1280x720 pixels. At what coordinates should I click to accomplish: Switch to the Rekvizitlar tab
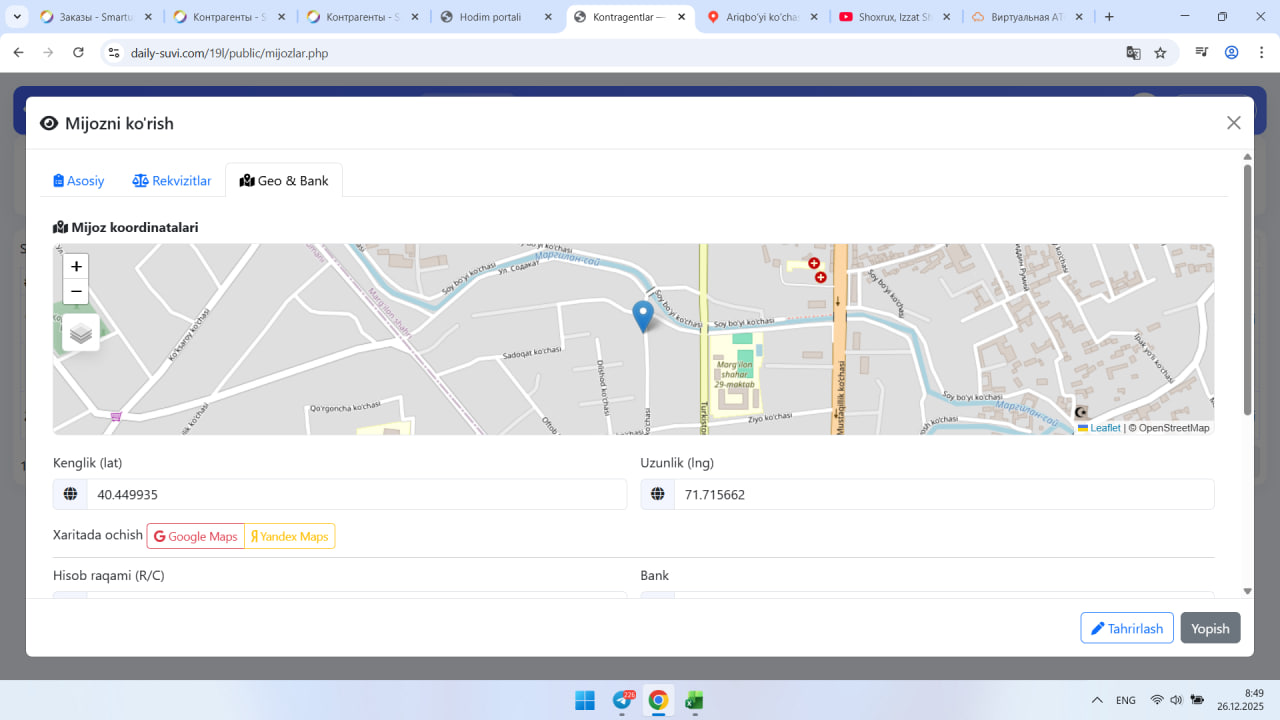click(x=172, y=181)
